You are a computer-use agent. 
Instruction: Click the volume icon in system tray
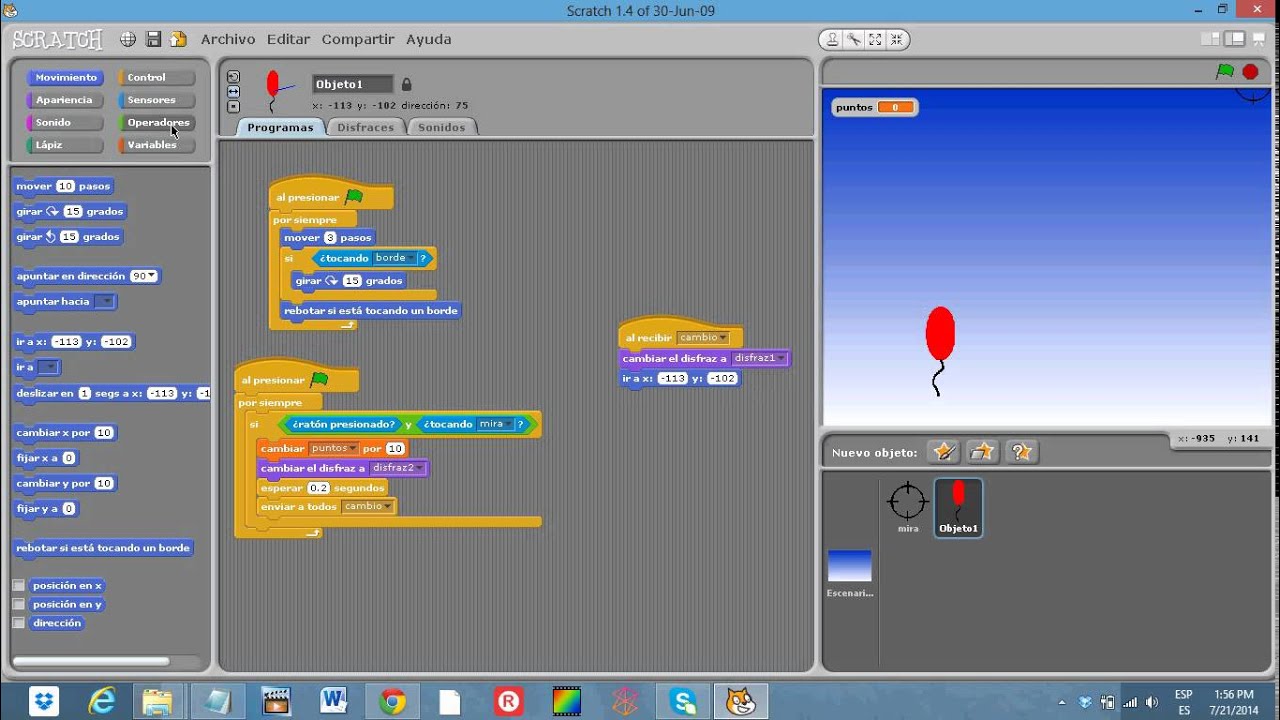pyautogui.click(x=1152, y=702)
